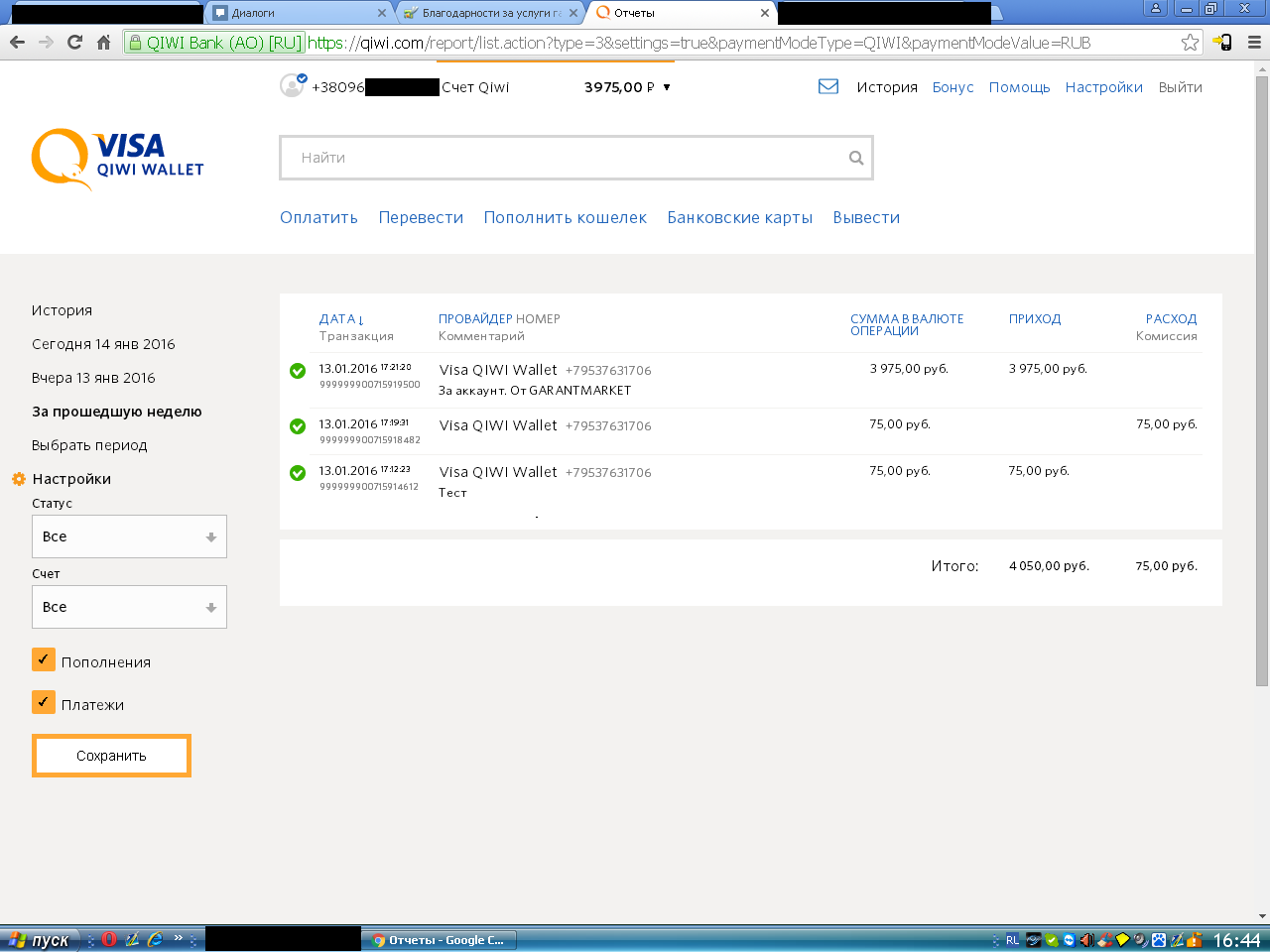Switch to the Диалоги browser tab
Screen dimensions: 1270x952
coord(298,13)
